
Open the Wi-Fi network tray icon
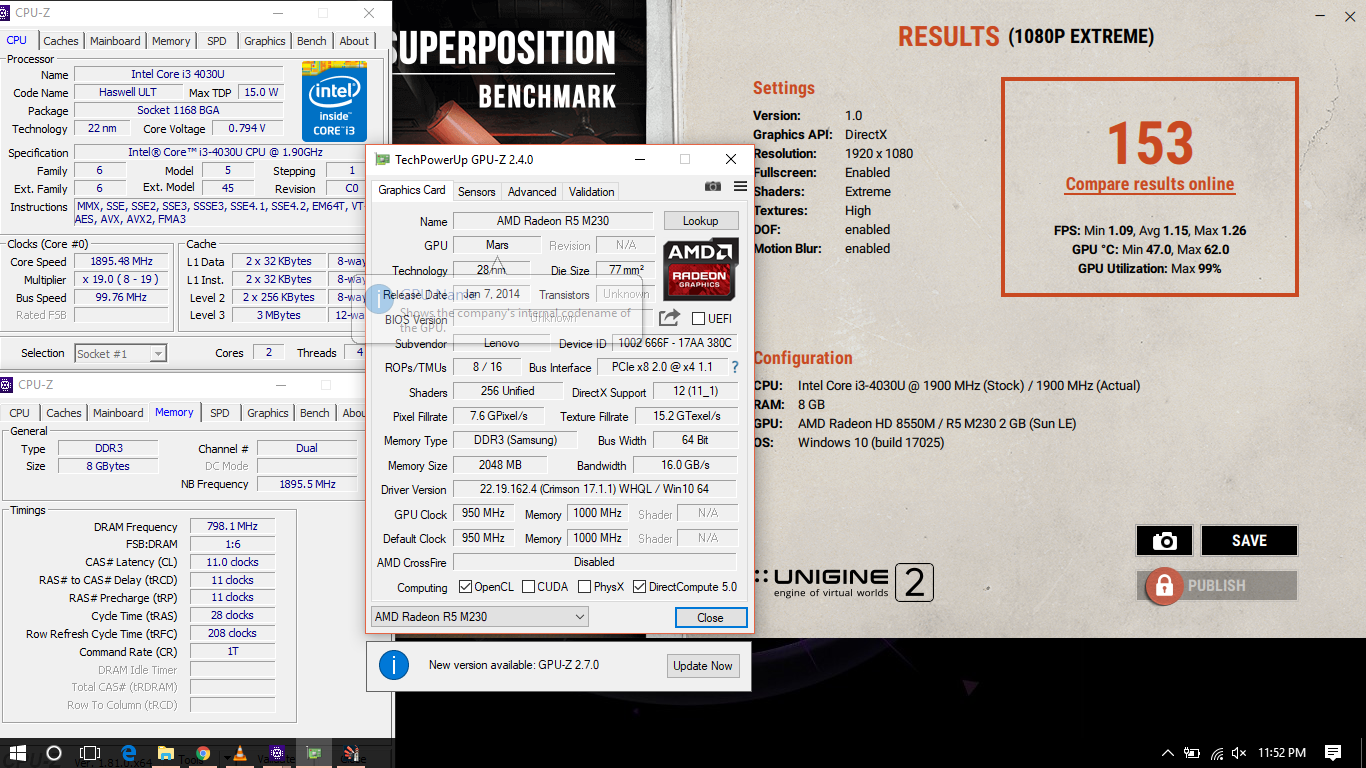click(1216, 753)
